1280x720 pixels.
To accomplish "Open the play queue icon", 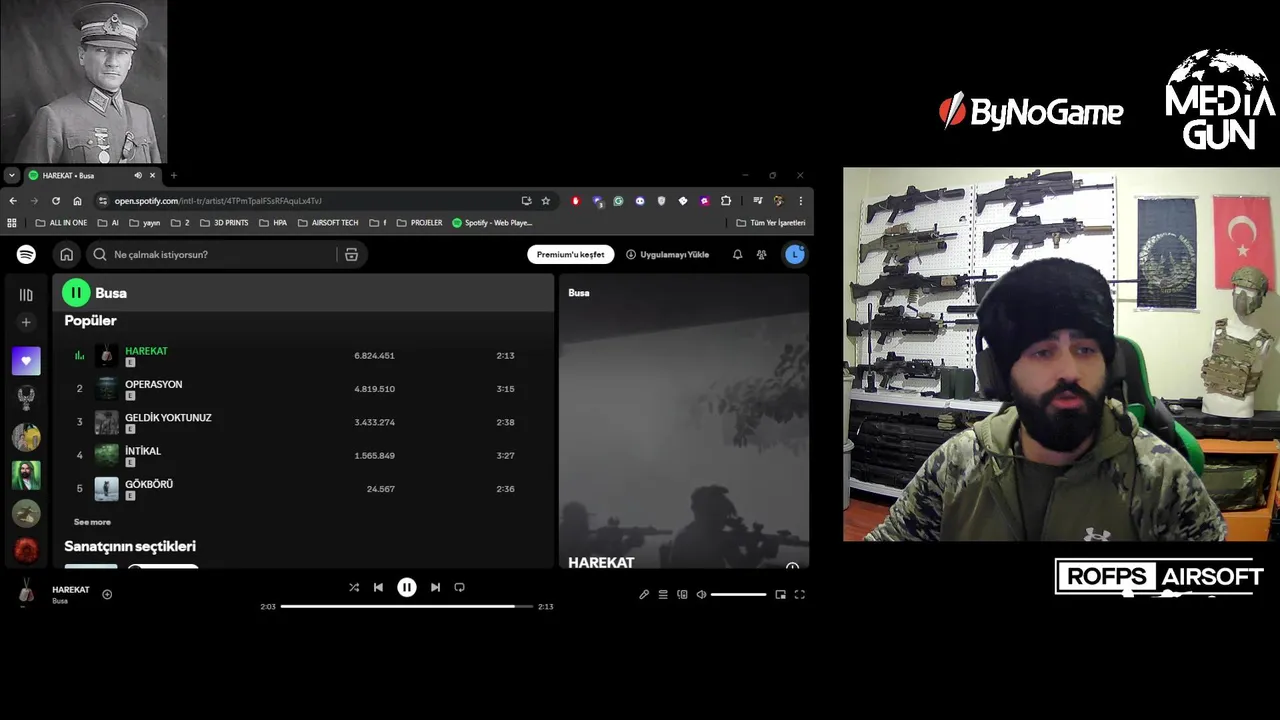I will pos(663,594).
